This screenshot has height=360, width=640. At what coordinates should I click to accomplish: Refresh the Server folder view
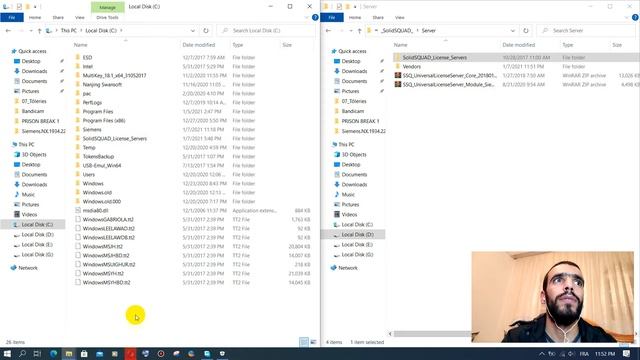526,31
